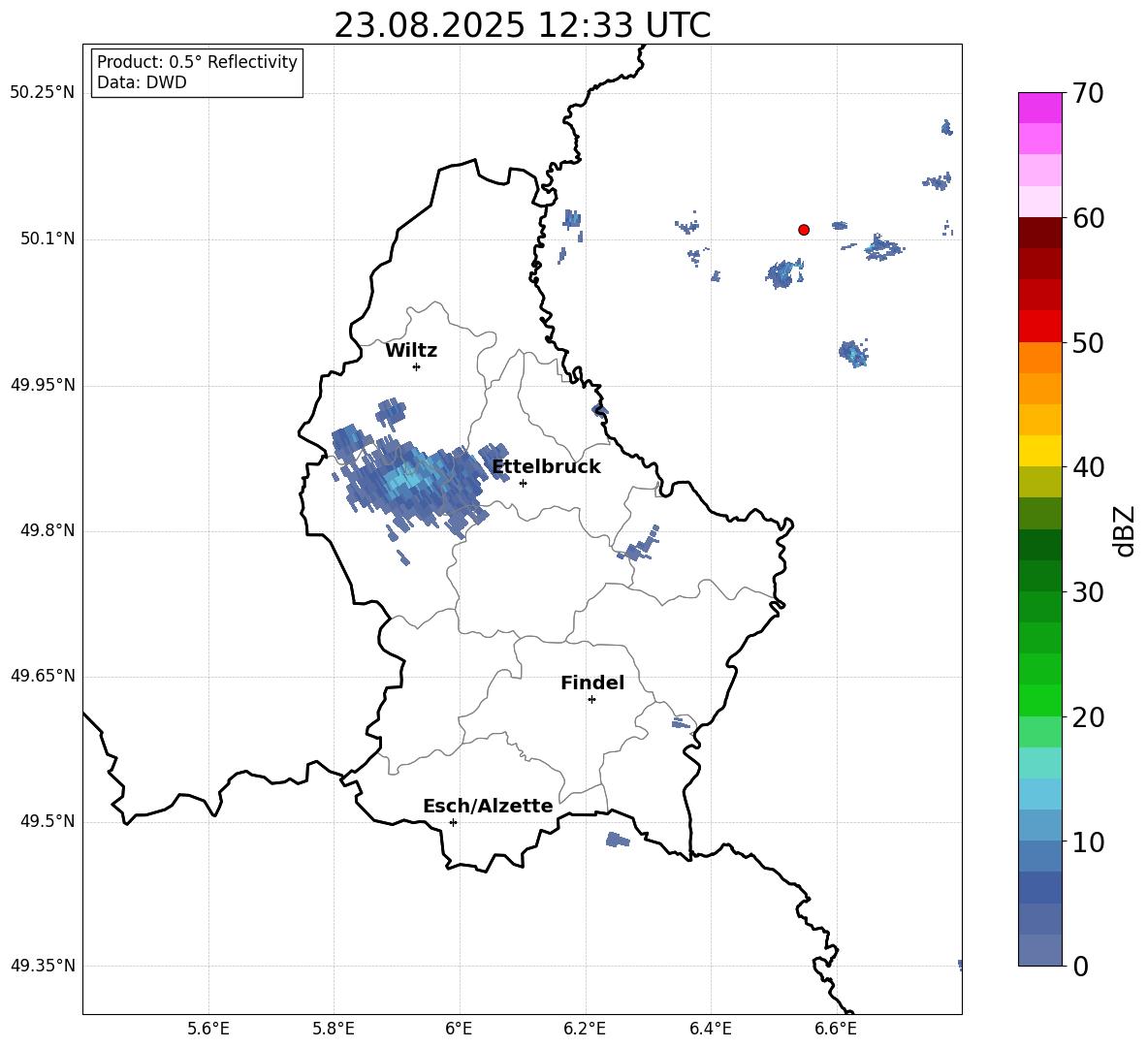Viewport: 1148px width, 1048px height.
Task: Click the 0 colorbar tick label
Action: pyautogui.click(x=1080, y=967)
